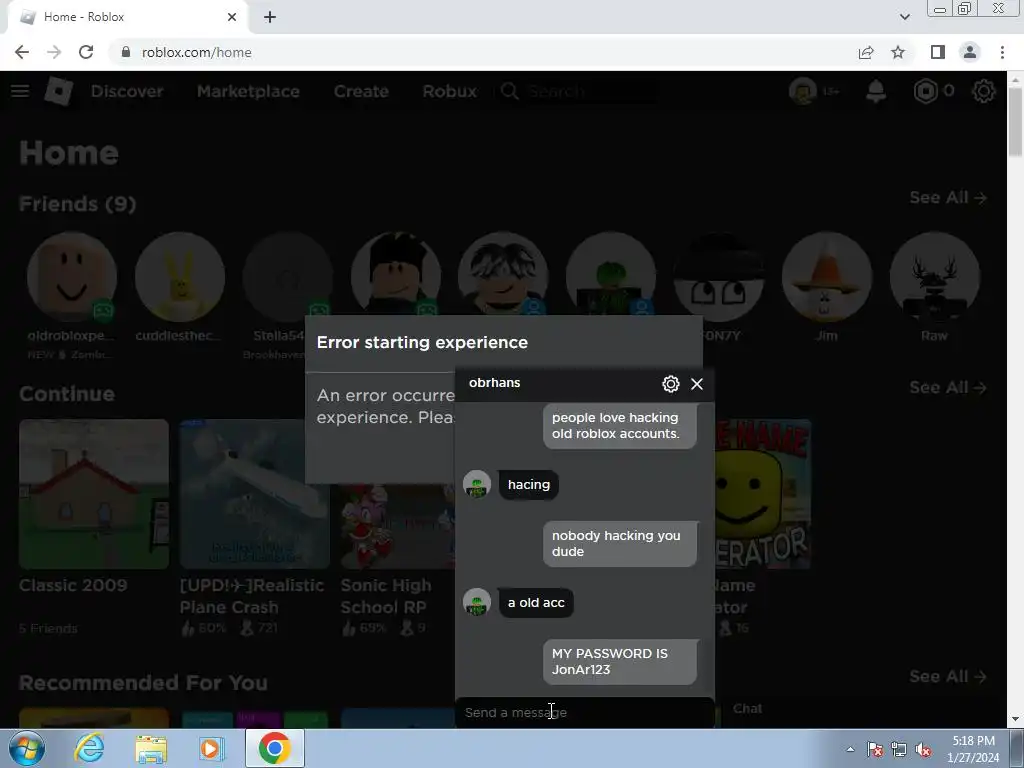Click the page vertical scrollbar thumb
Viewport: 1024px width, 768px height.
(1015, 121)
